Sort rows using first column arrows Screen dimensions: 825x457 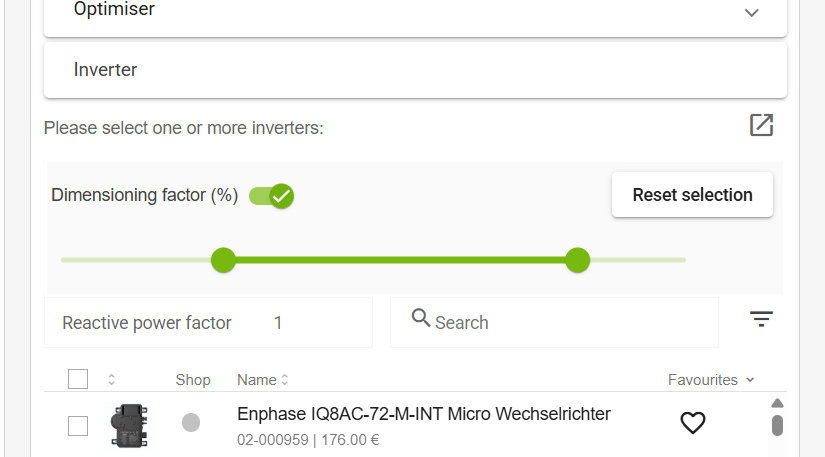point(111,379)
